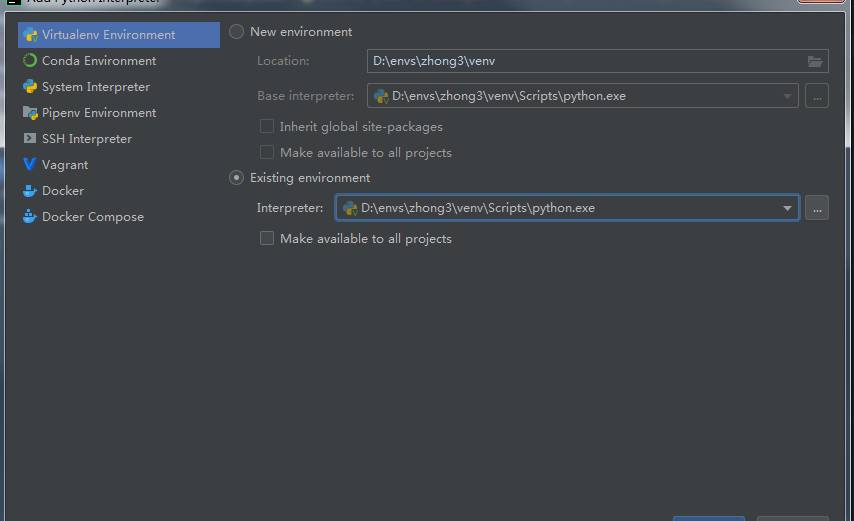Enable Make available to all projects under Existing environment
Viewport: 854px width, 521px height.
267,239
